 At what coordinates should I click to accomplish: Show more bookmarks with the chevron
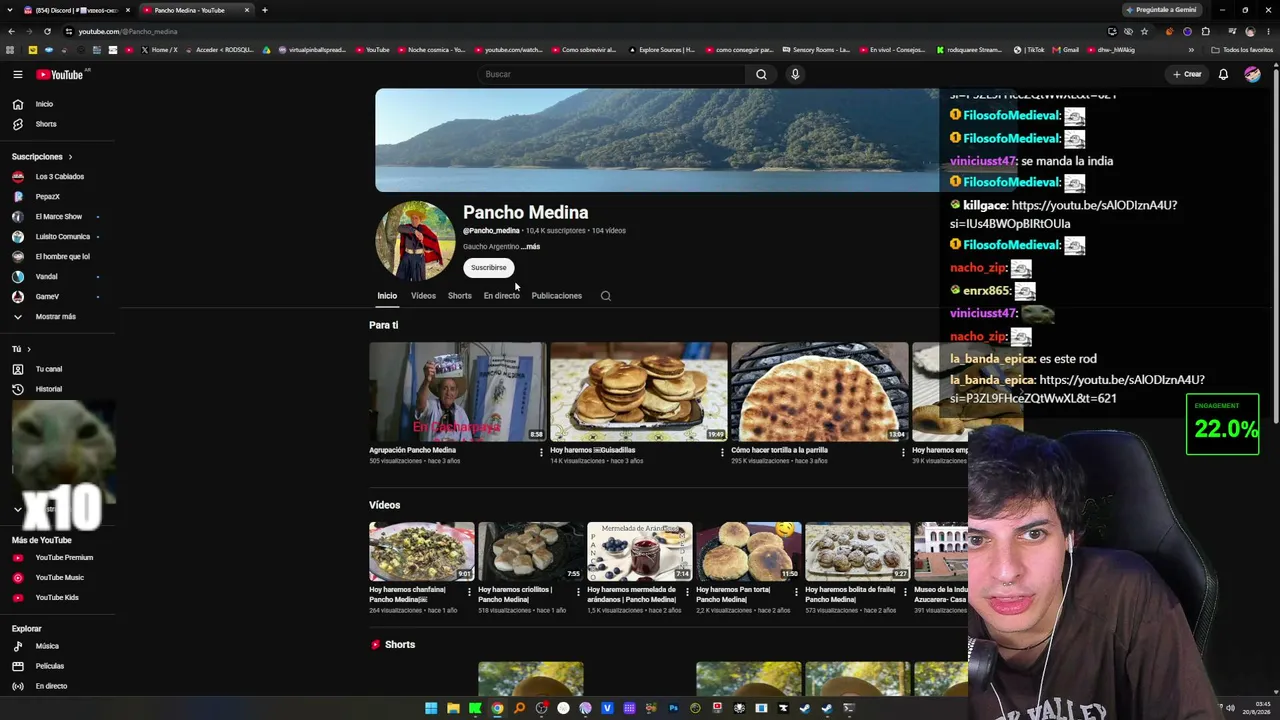[1190, 50]
